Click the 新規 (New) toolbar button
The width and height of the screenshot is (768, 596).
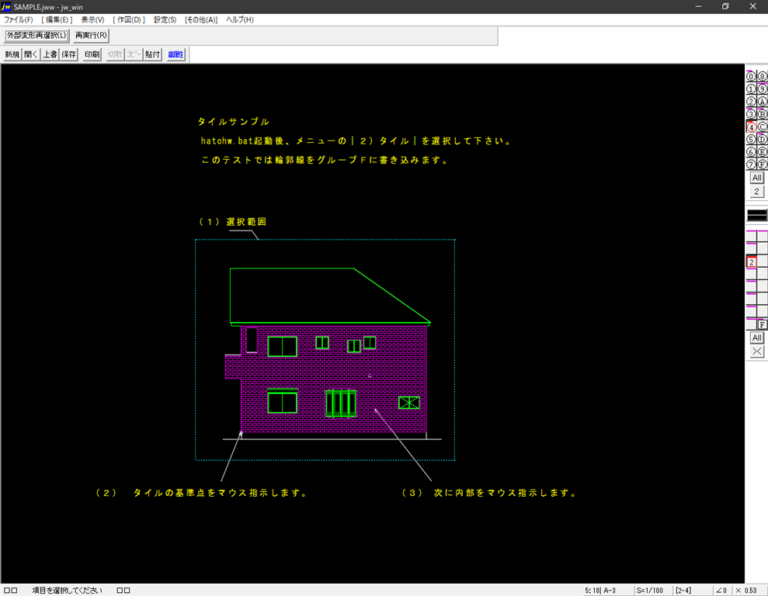click(x=12, y=55)
